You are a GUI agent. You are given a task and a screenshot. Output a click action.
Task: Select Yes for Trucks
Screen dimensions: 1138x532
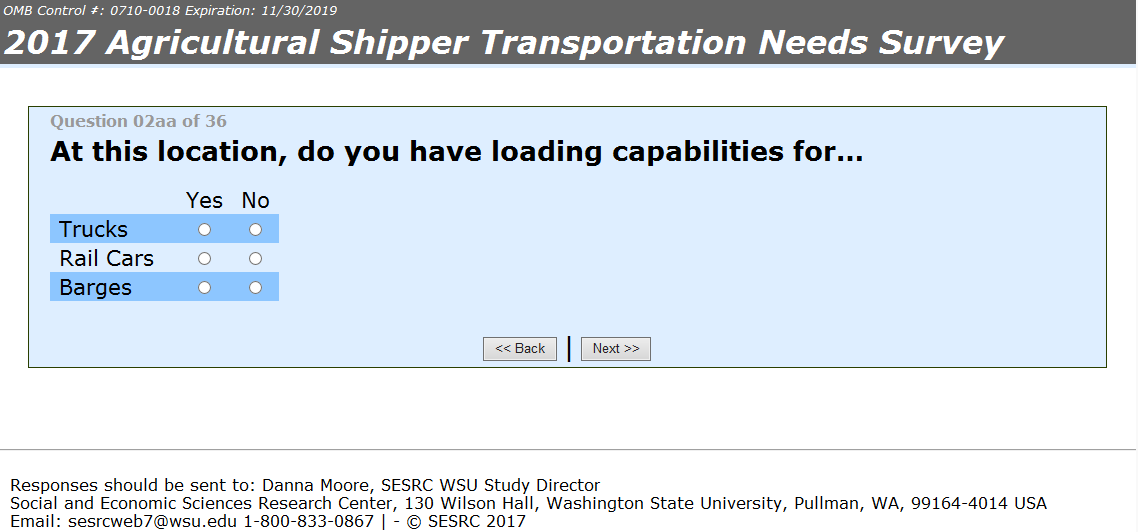(x=205, y=230)
